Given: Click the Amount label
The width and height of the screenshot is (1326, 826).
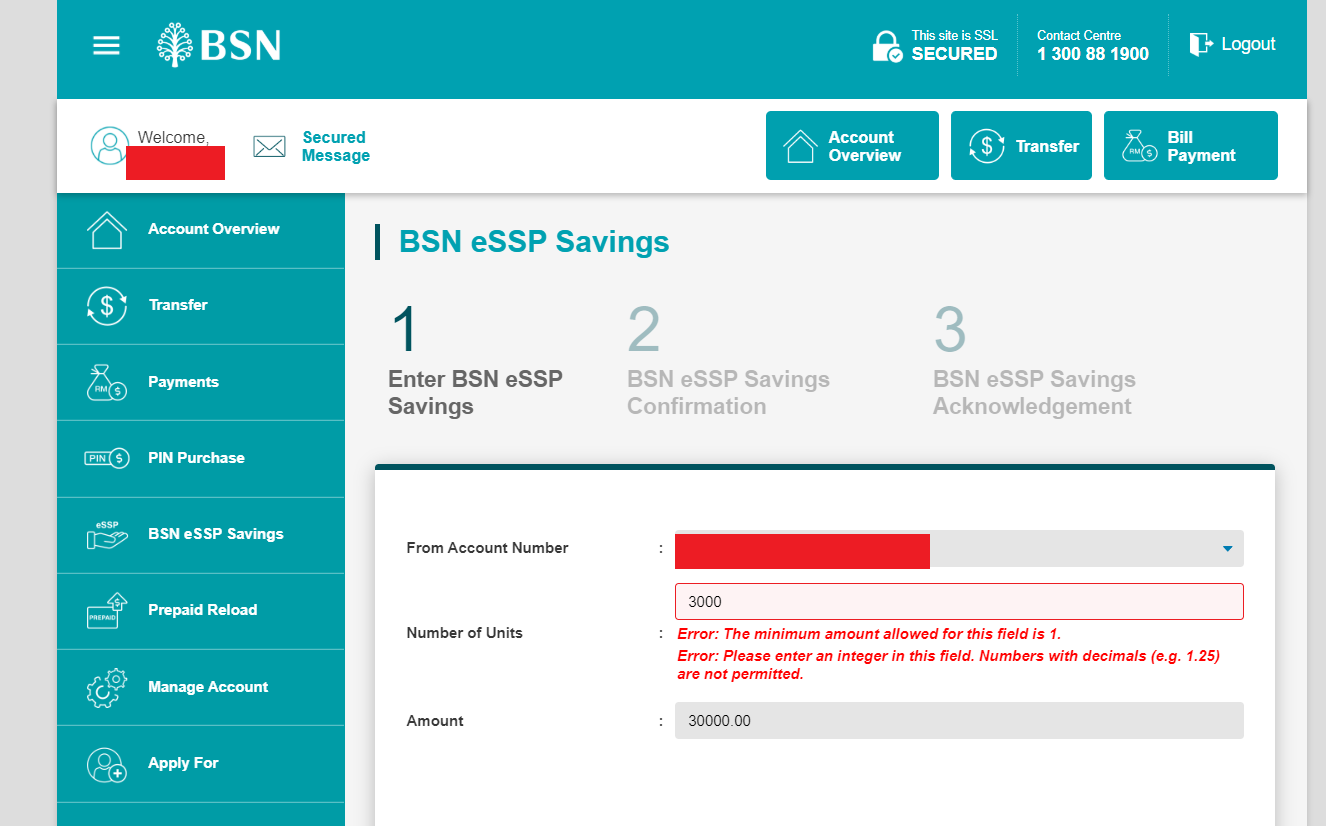Looking at the screenshot, I should [x=435, y=721].
